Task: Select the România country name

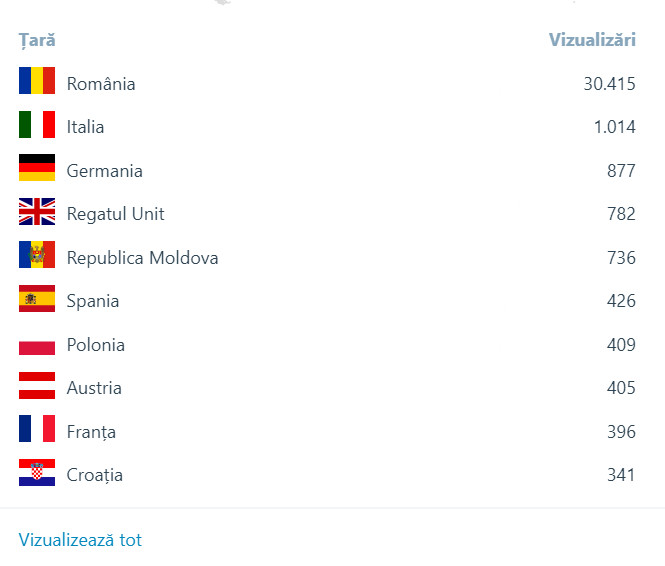Action: point(101,84)
